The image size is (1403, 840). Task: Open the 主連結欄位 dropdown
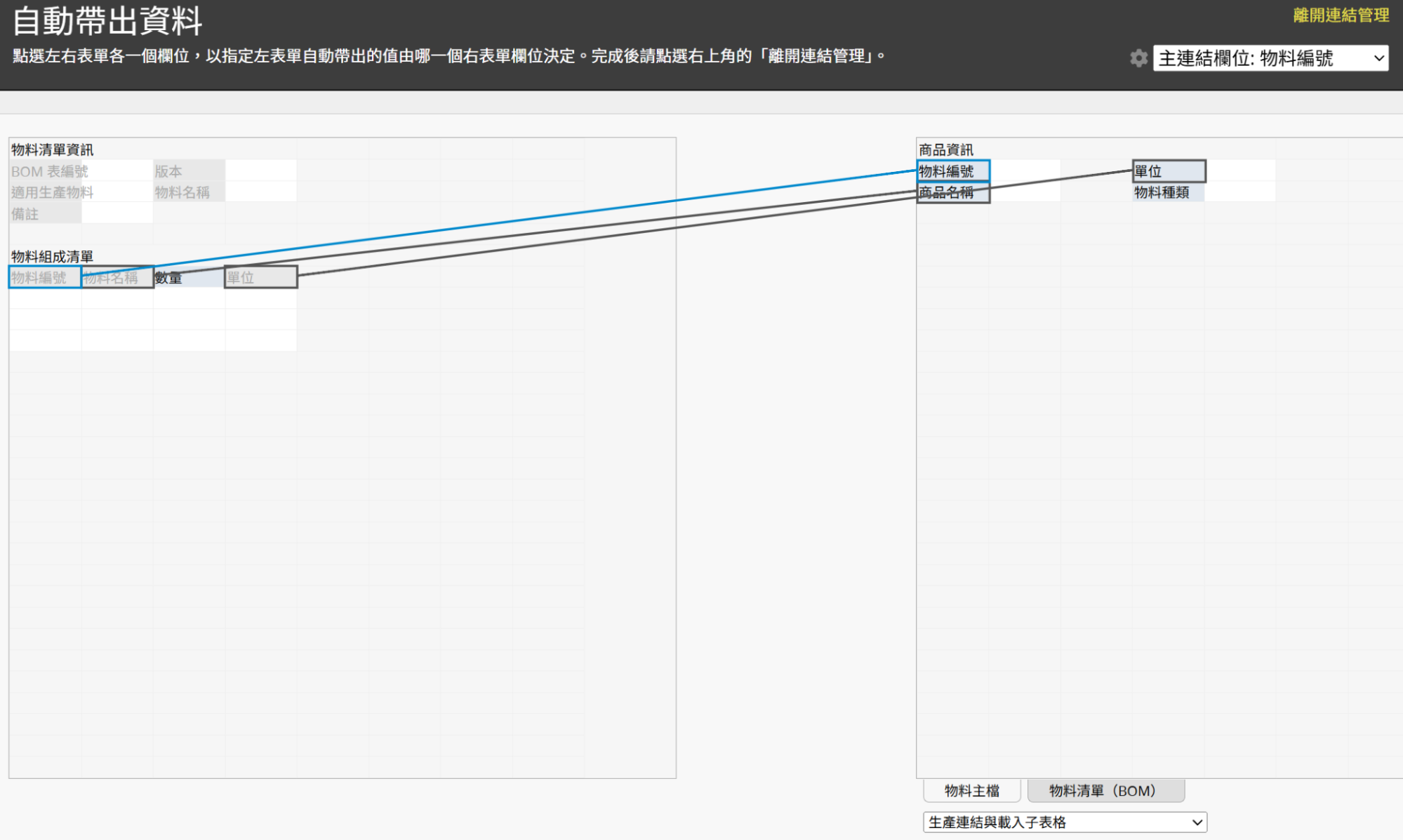click(1270, 58)
